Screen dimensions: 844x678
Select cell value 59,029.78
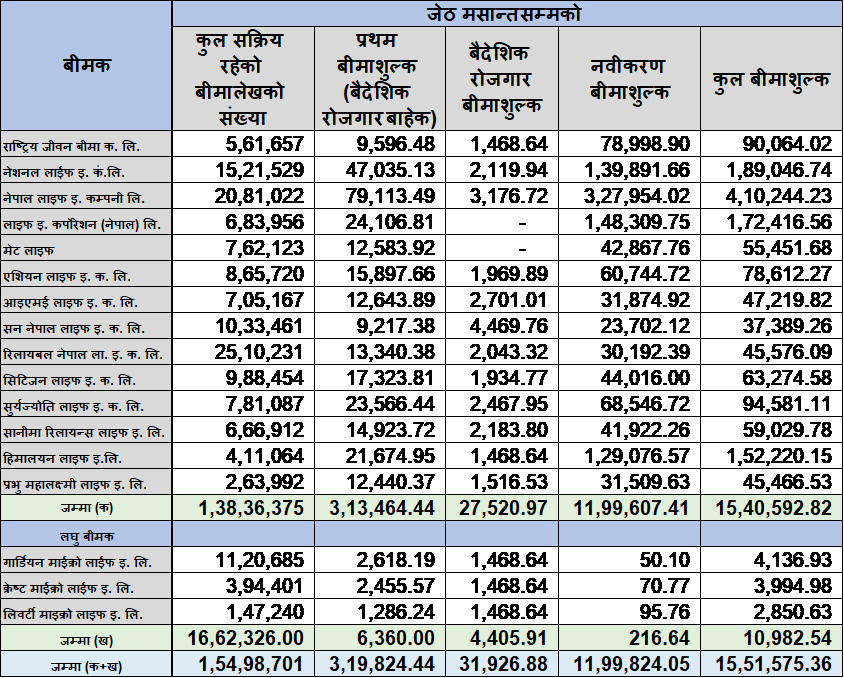point(787,430)
